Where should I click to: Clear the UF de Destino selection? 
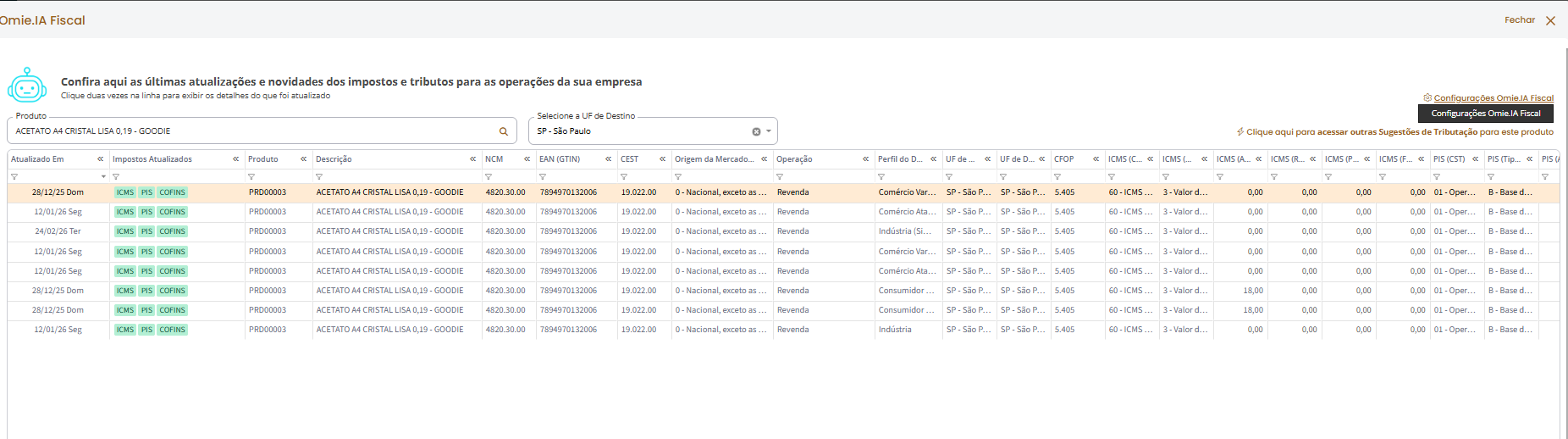click(756, 131)
